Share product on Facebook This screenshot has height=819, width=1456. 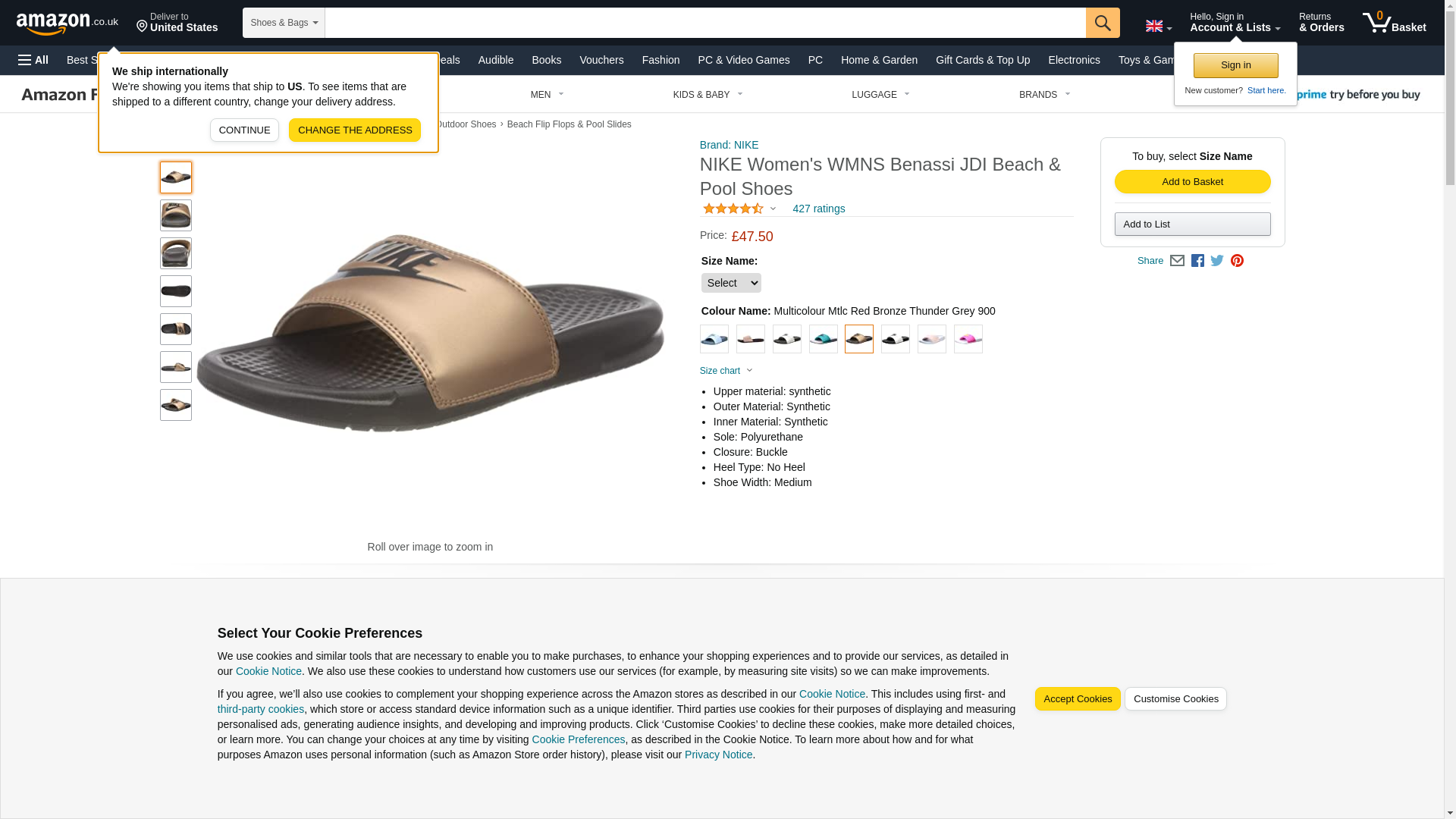(x=1197, y=261)
